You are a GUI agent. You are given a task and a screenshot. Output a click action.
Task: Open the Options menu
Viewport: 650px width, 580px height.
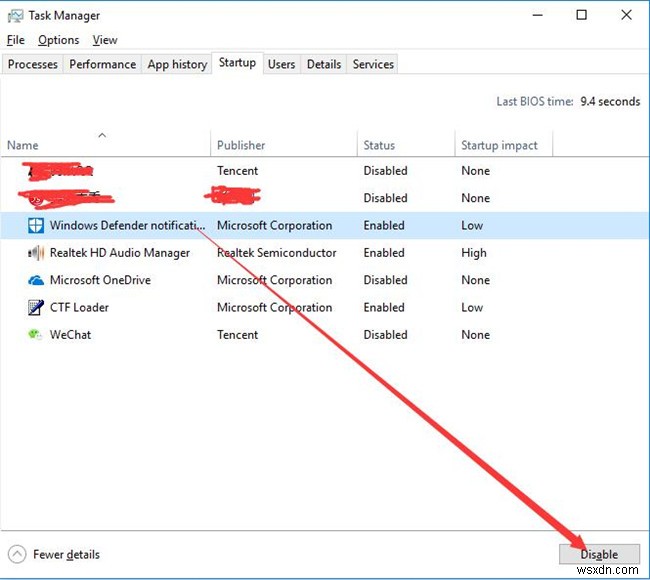tap(58, 40)
